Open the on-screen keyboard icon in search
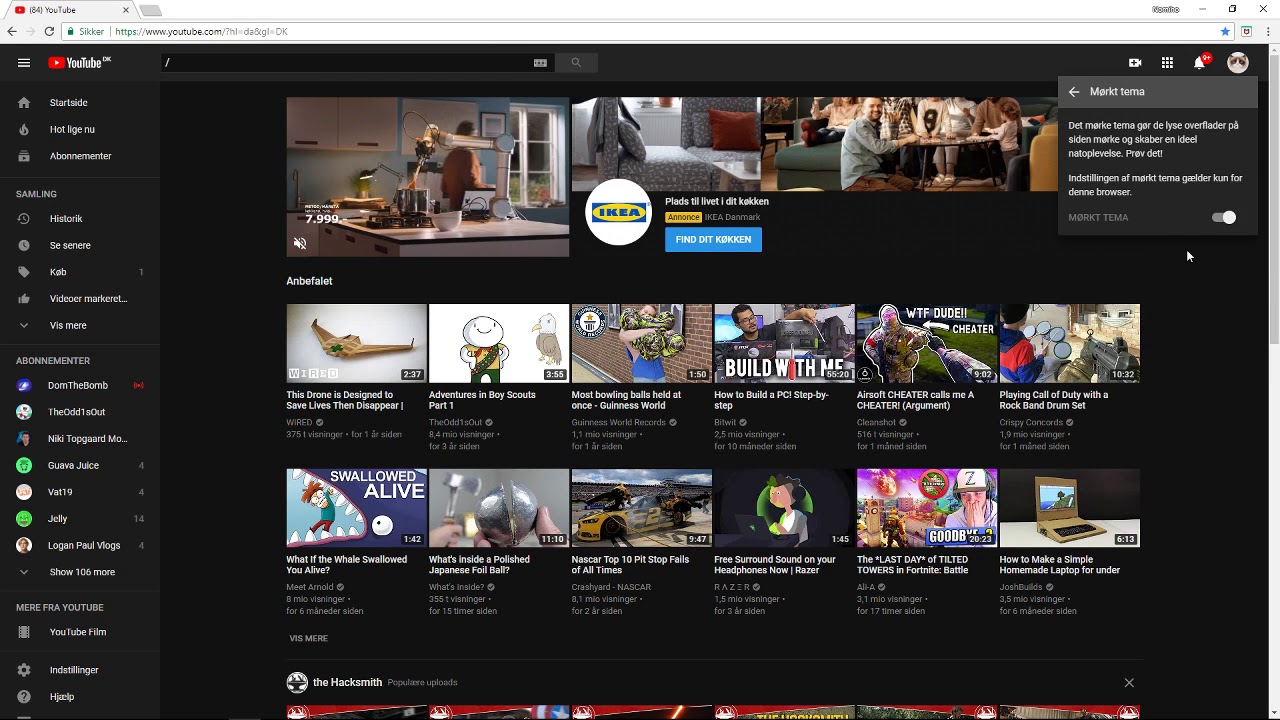Viewport: 1280px width, 720px height. pyautogui.click(x=540, y=63)
